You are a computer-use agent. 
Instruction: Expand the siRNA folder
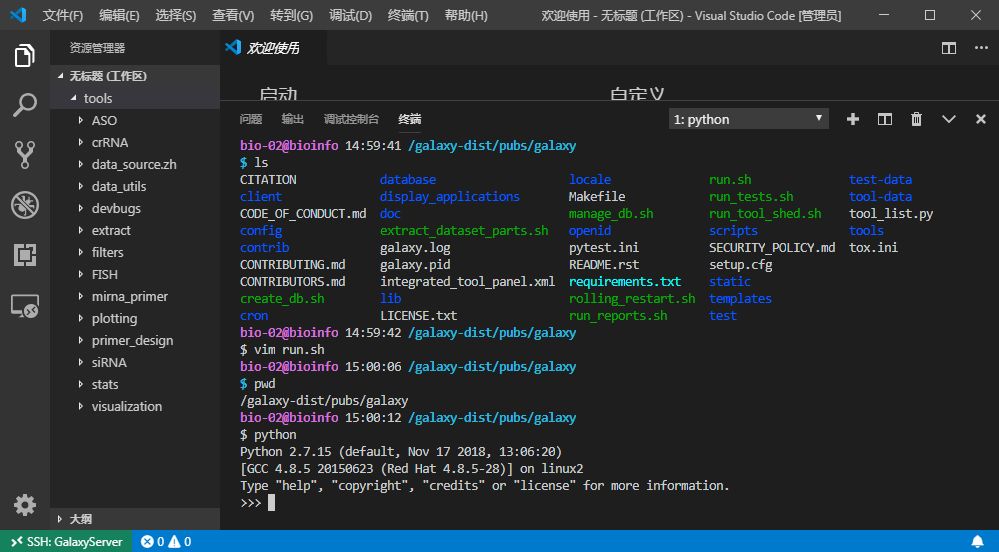135,362
